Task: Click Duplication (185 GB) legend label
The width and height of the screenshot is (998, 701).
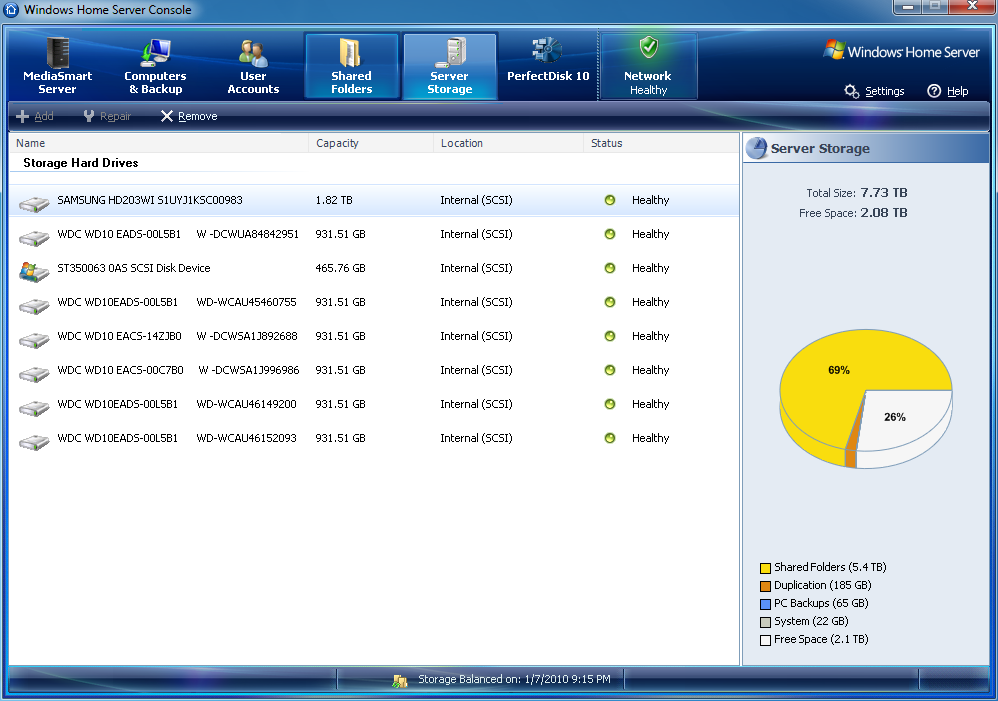Action: point(822,585)
